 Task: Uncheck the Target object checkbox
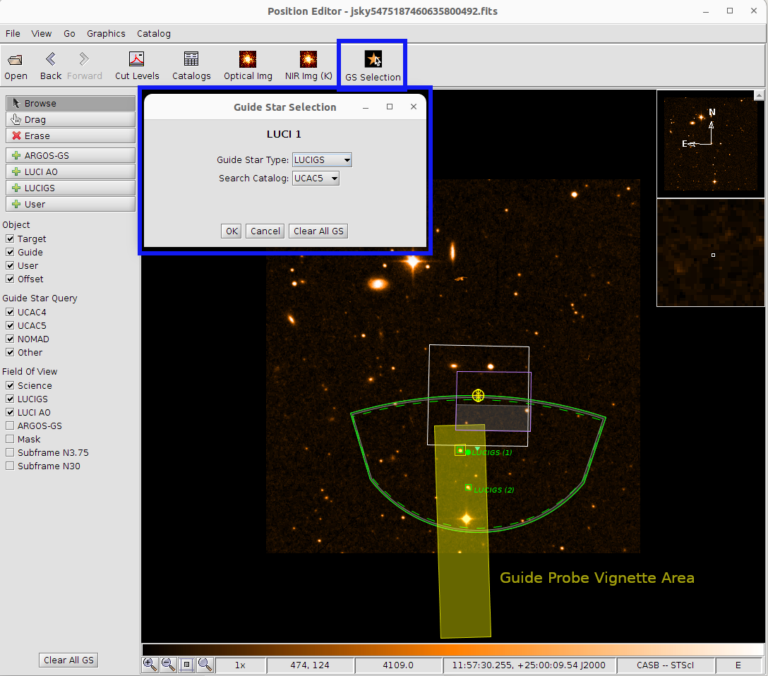(x=10, y=239)
